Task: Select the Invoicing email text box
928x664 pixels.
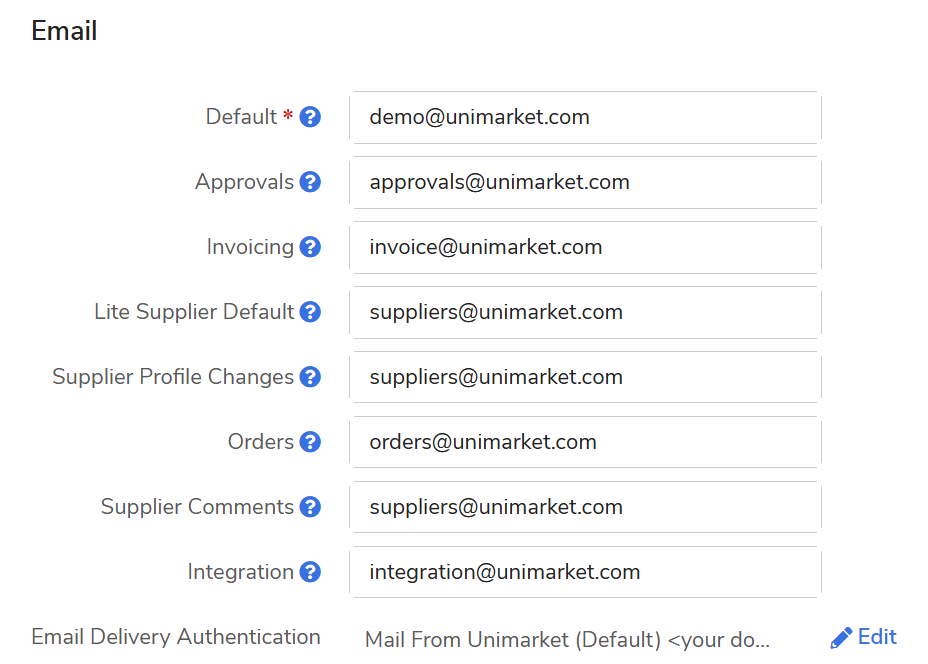Action: [x=585, y=247]
